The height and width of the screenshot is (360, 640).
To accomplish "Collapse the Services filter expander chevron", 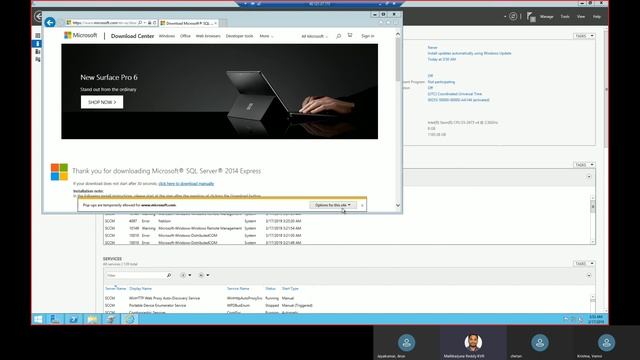I will pos(589,276).
